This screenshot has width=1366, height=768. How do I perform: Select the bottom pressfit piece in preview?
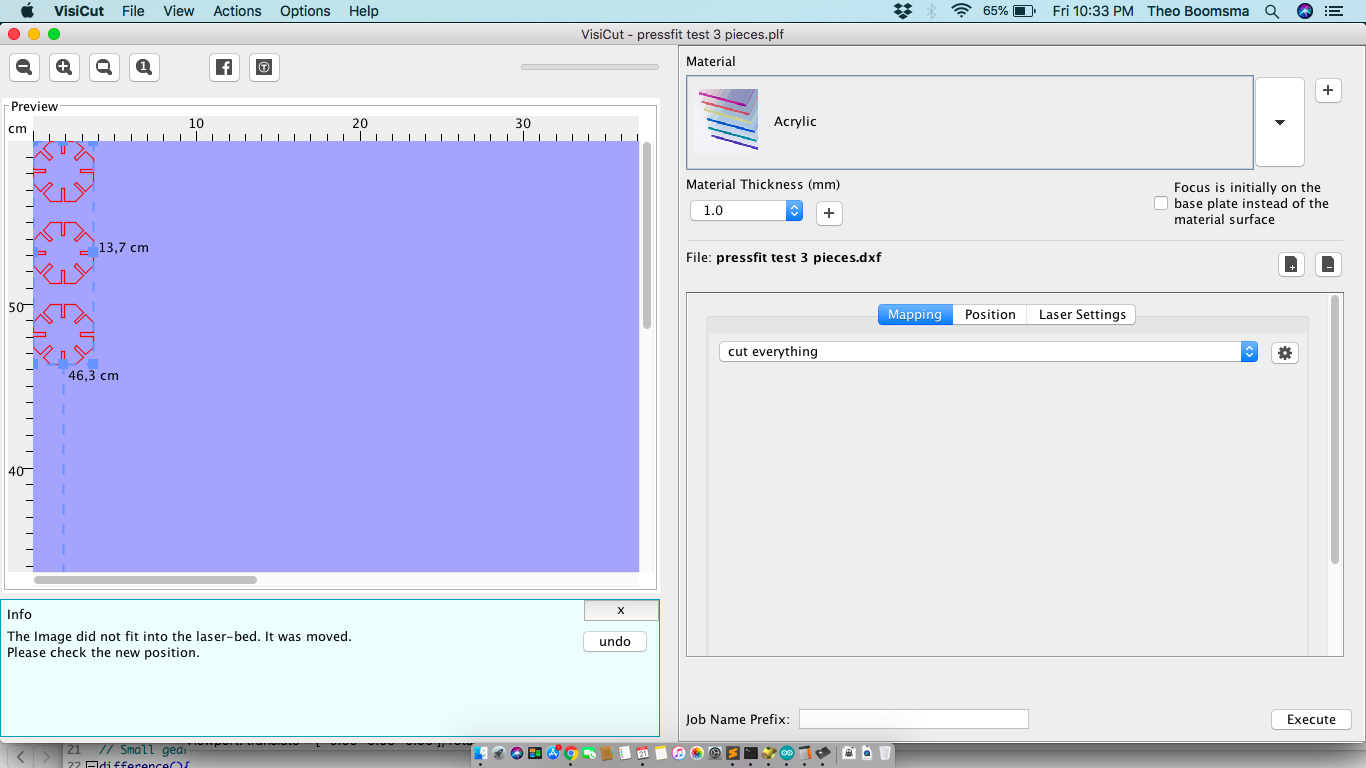[x=64, y=334]
